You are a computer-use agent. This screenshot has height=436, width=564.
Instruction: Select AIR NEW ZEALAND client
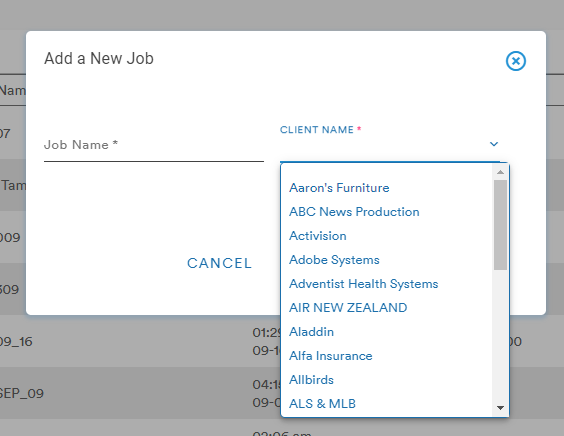(x=348, y=308)
